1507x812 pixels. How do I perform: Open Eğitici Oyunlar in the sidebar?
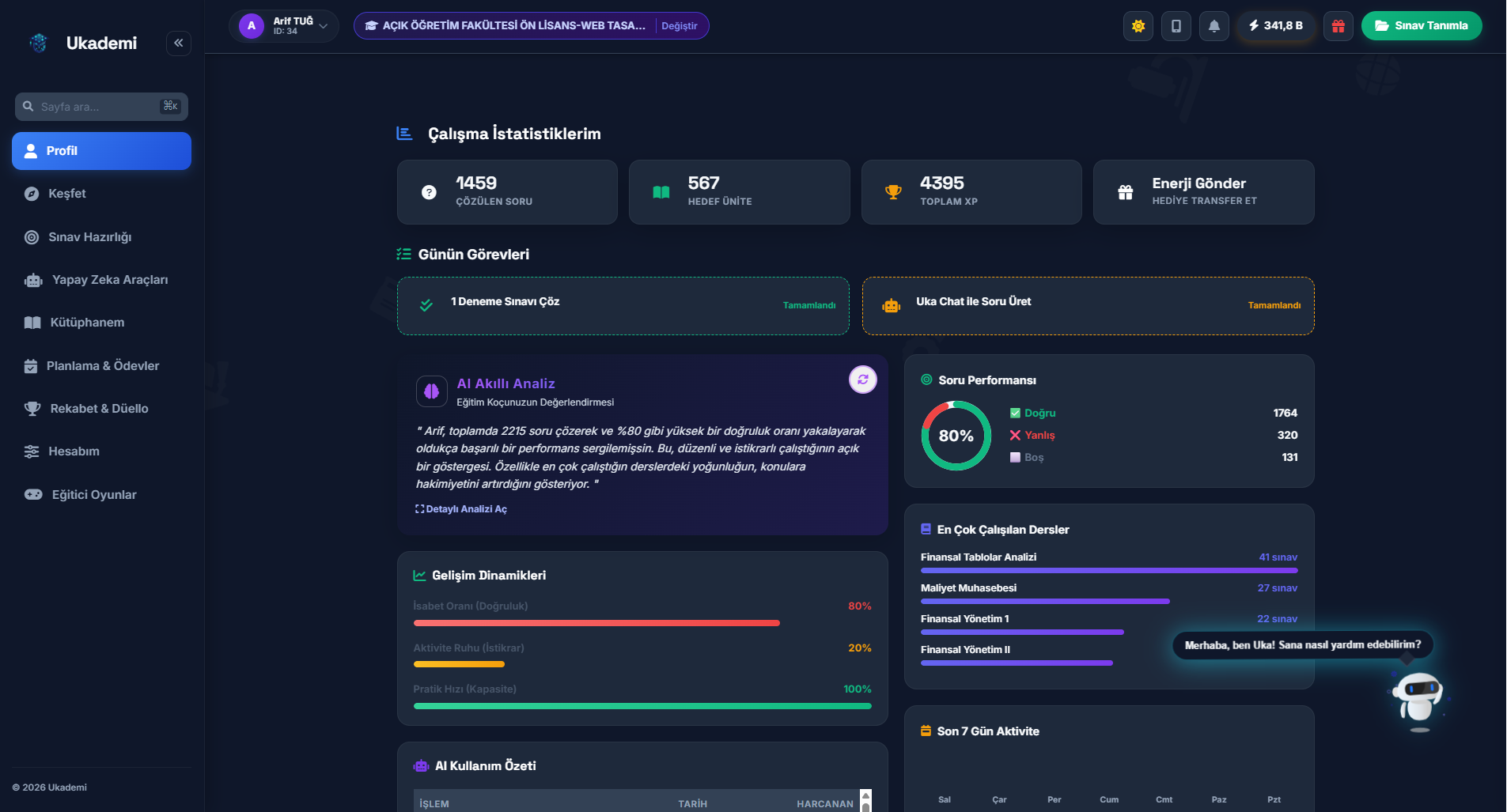[x=101, y=495]
